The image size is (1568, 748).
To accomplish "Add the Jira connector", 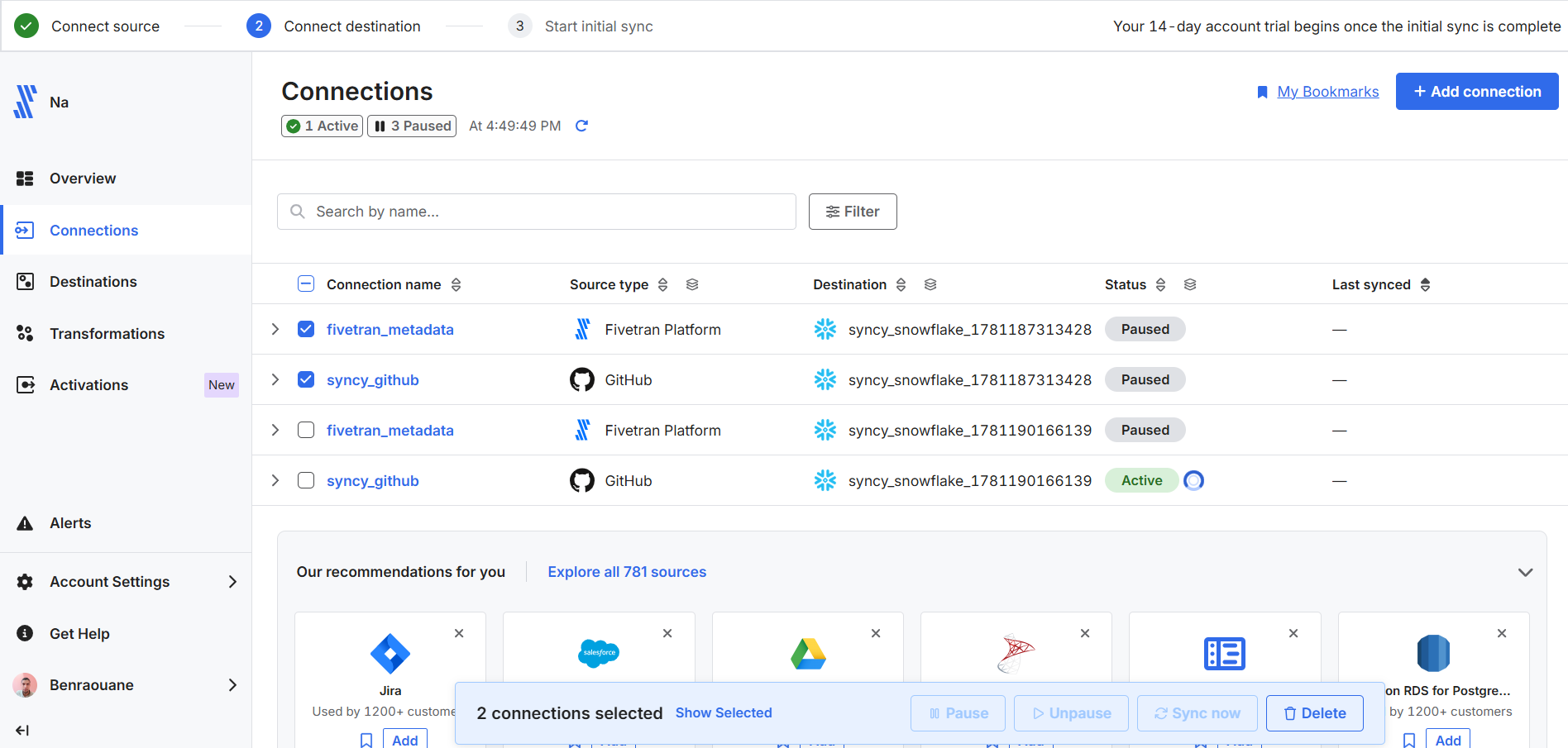I will (x=405, y=740).
